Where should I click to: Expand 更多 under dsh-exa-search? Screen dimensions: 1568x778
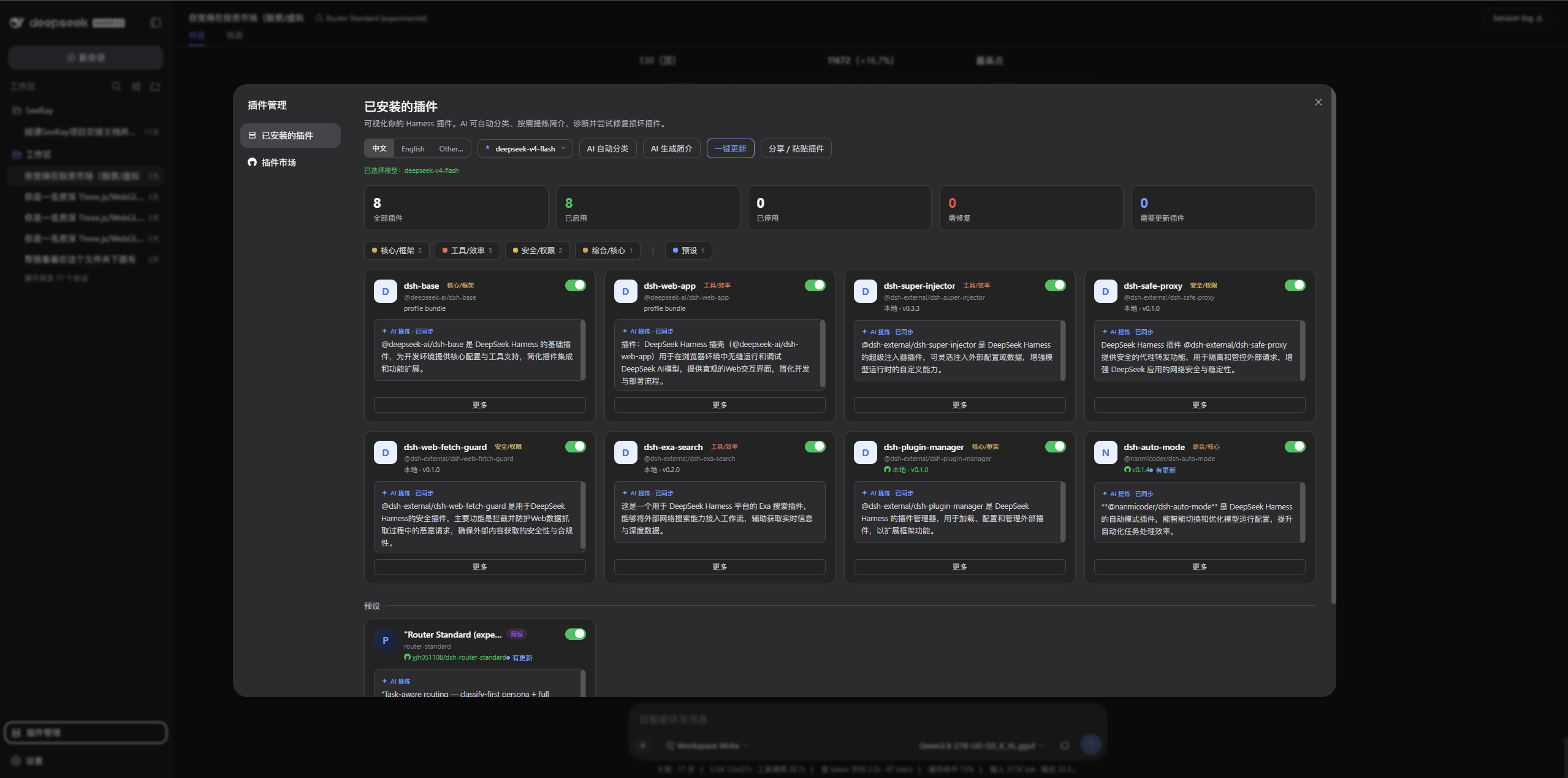tap(720, 566)
